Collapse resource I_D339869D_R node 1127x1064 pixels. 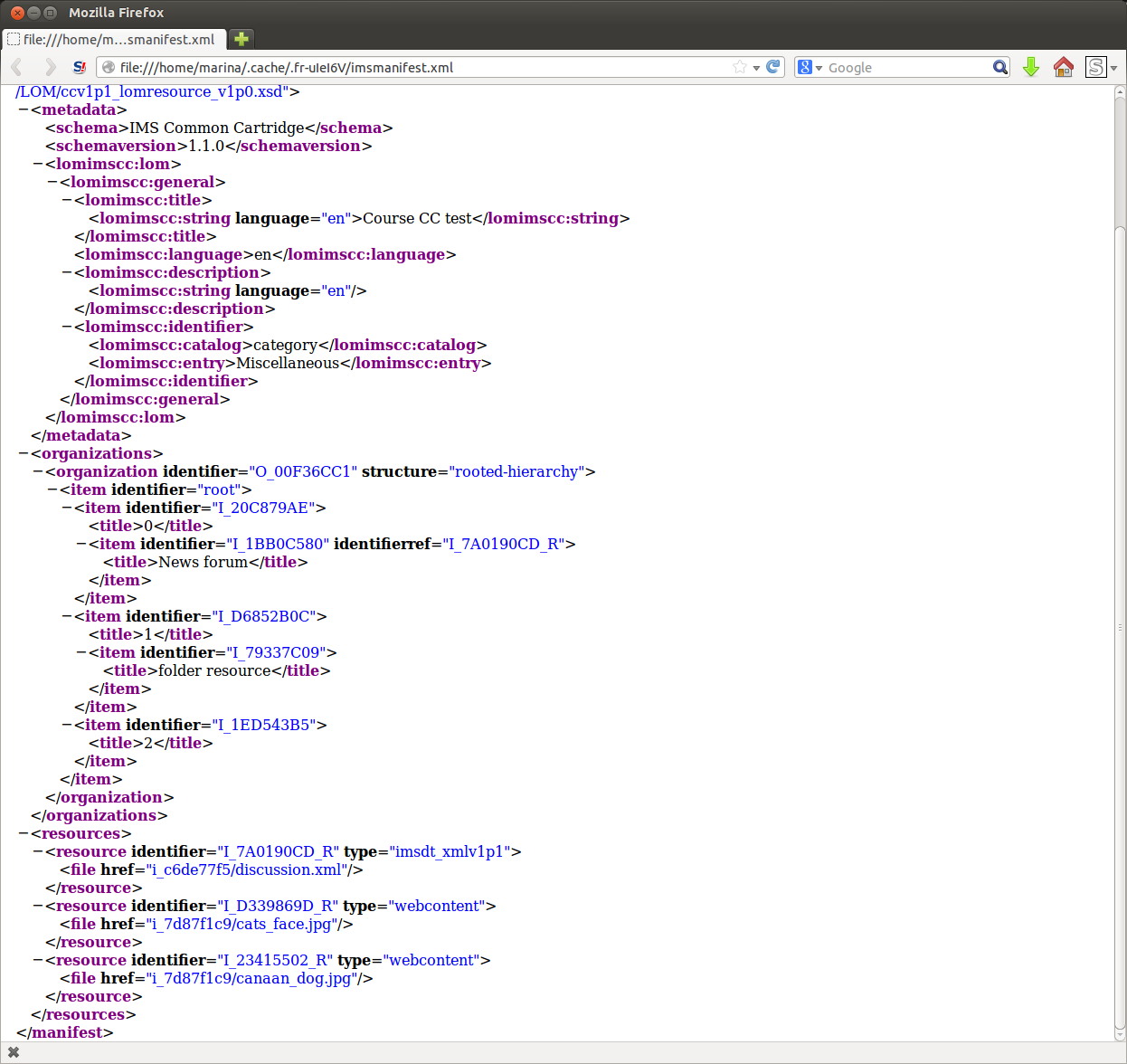coord(38,906)
